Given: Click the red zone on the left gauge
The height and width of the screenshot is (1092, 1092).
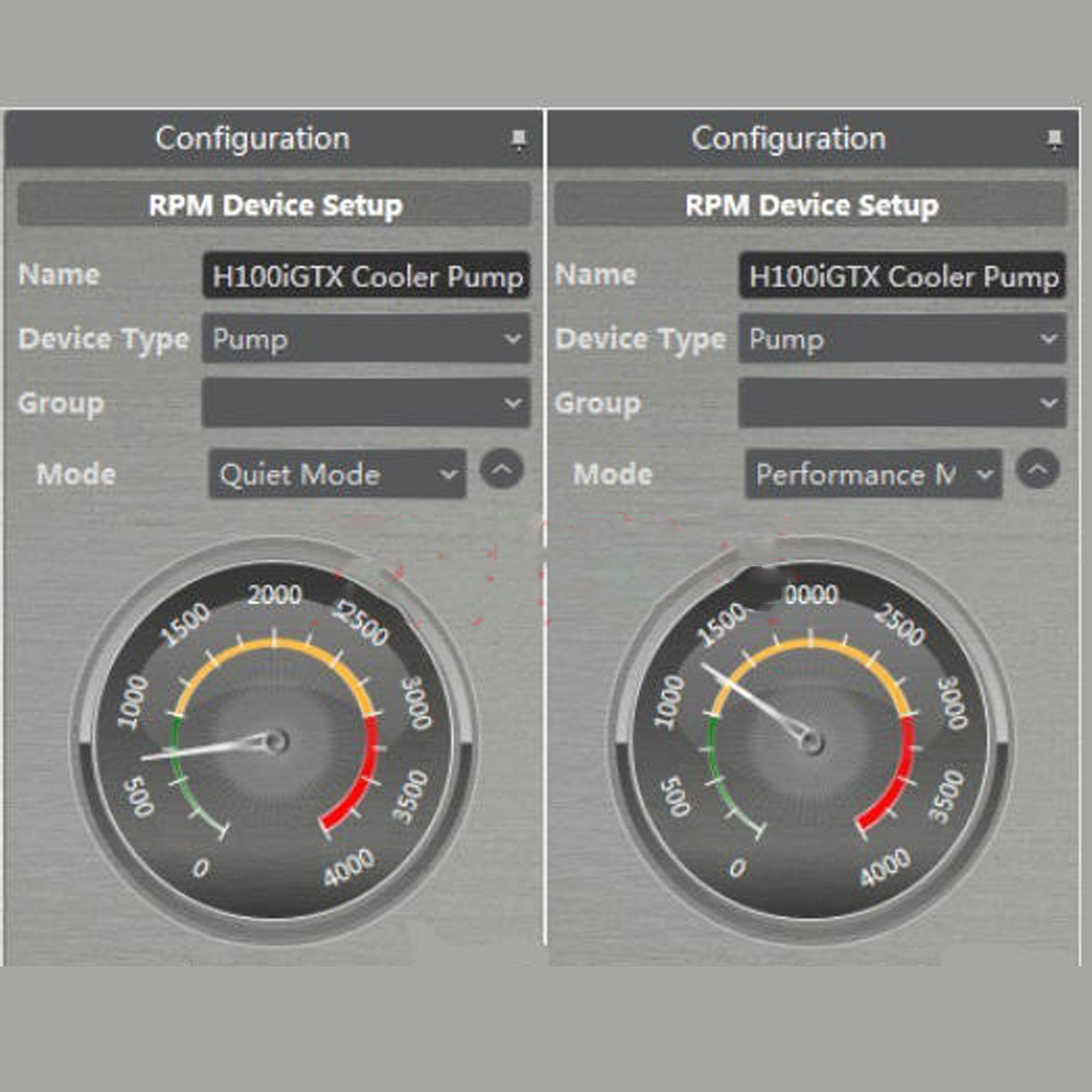Looking at the screenshot, I should tap(360, 781).
